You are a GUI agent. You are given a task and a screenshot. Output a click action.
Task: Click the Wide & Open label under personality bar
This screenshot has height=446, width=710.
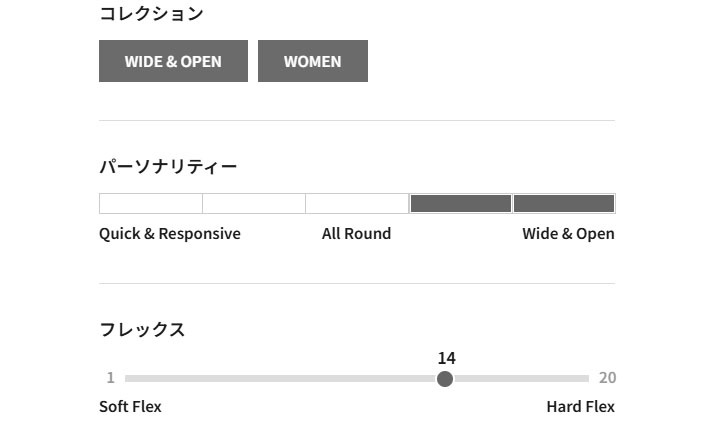[568, 234]
